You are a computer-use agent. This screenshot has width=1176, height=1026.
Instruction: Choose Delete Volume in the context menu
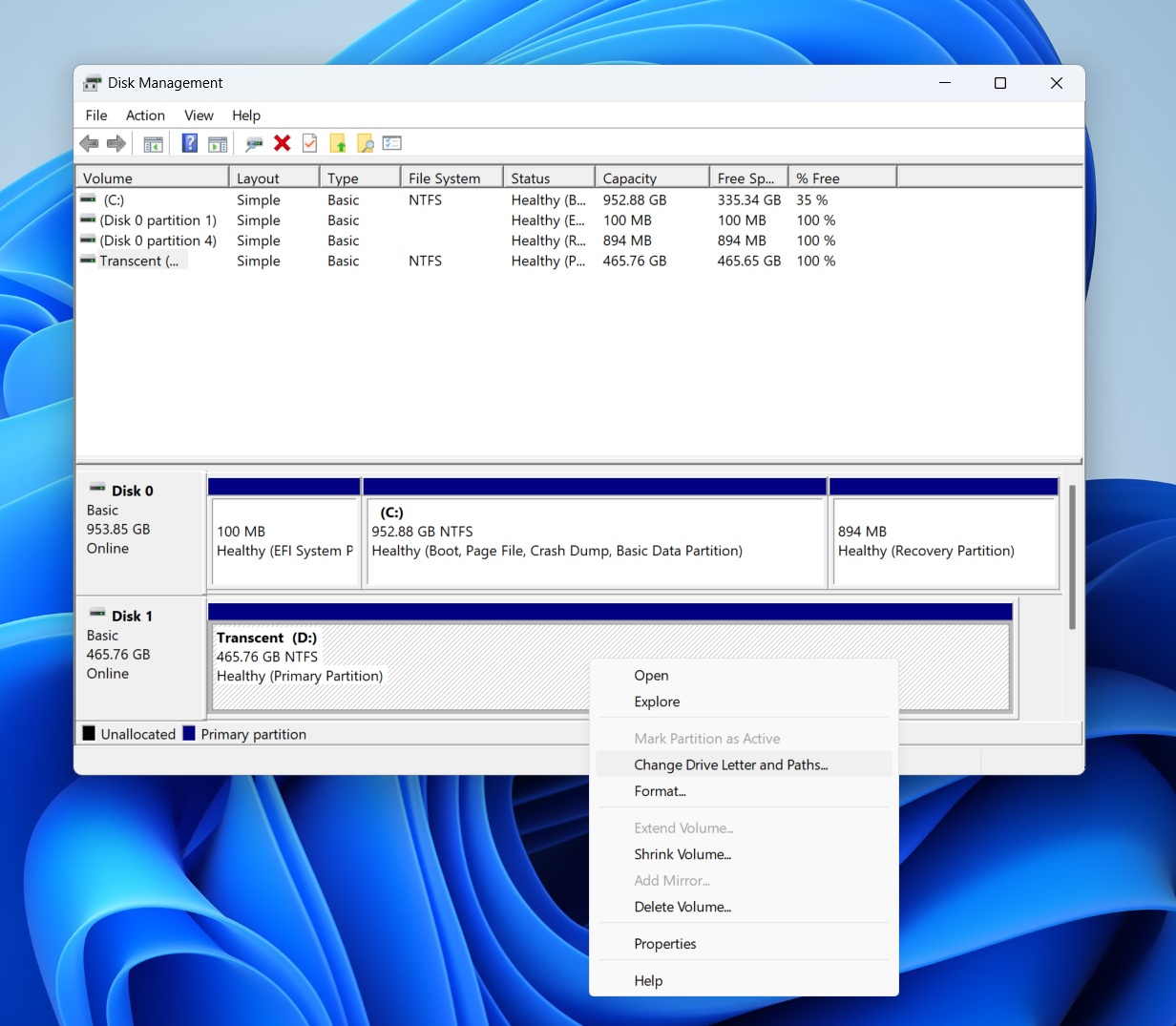(682, 907)
